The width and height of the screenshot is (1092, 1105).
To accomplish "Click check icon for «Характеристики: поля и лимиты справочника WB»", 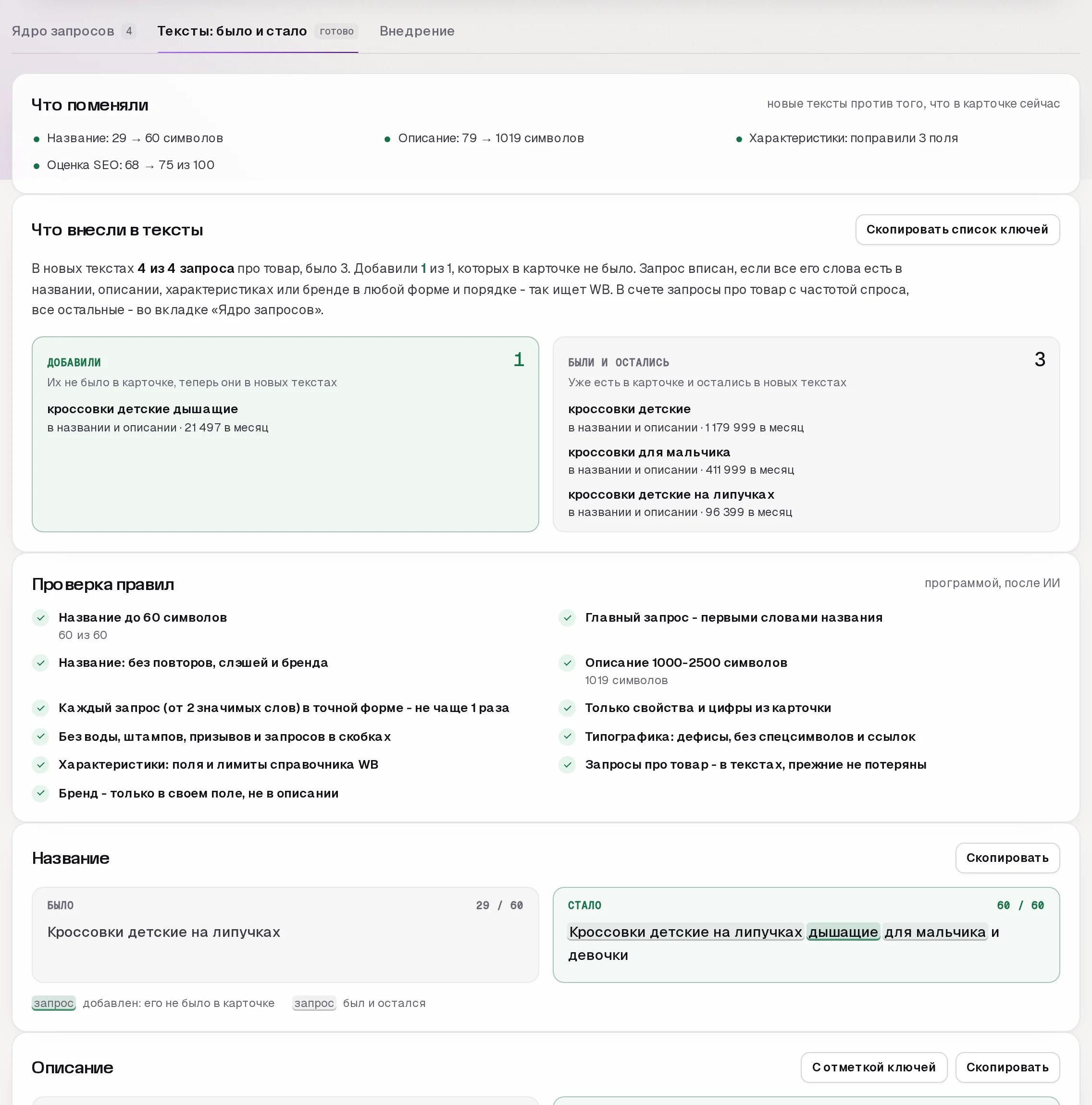I will pyautogui.click(x=41, y=765).
